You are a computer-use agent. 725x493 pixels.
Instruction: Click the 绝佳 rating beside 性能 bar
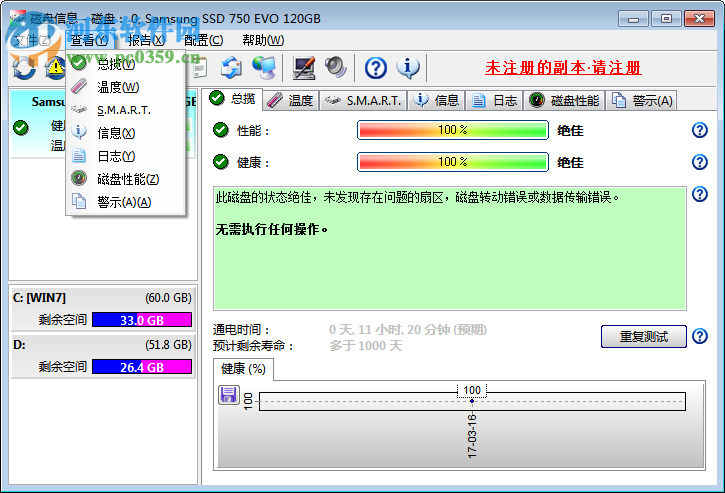pos(570,130)
